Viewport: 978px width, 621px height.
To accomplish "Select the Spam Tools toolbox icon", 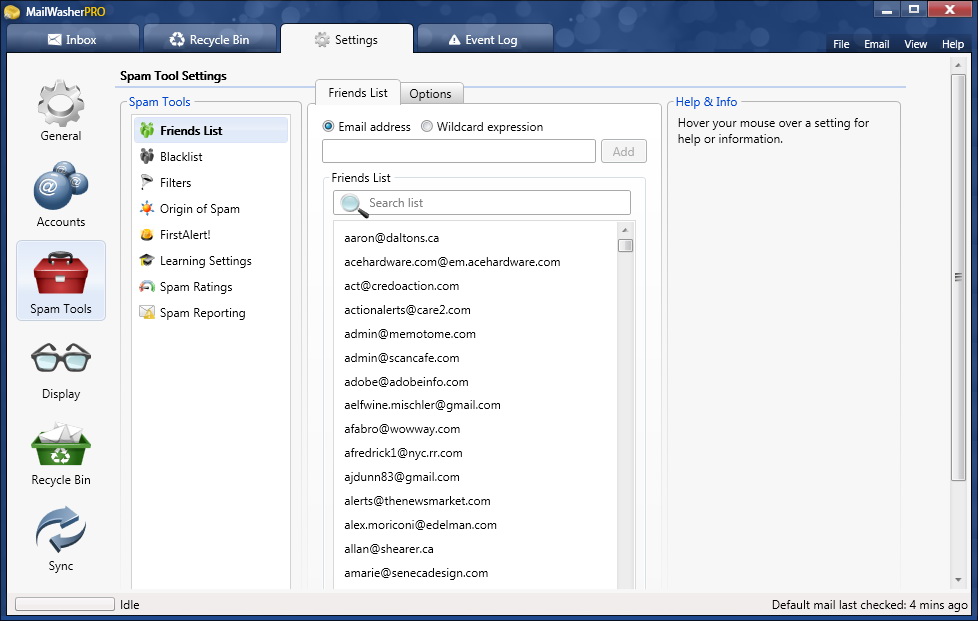I will (61, 273).
